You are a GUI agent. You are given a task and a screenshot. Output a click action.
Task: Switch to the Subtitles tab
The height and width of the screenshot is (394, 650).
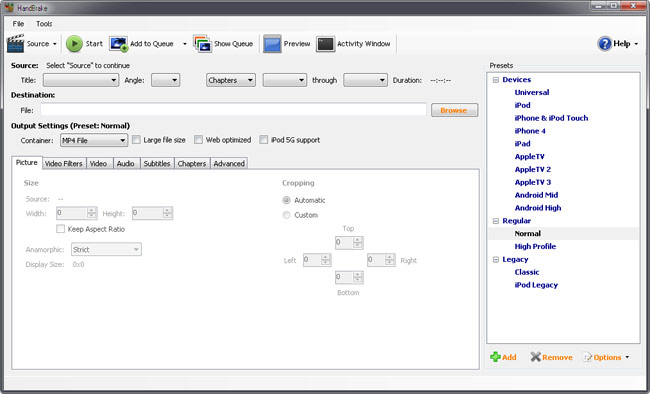157,163
